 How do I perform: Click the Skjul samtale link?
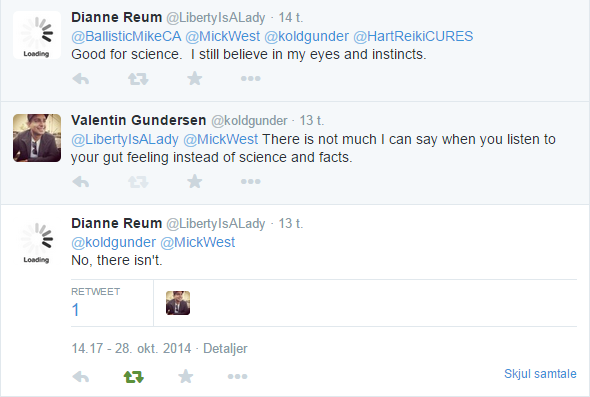tap(540, 374)
